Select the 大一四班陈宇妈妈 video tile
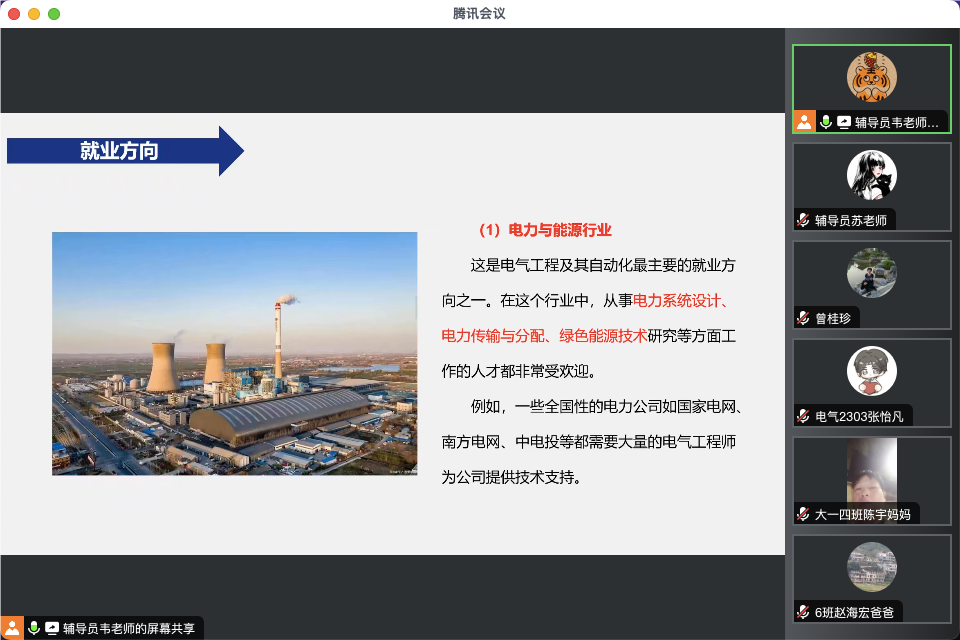Screen dimensions: 960x640 pos(871,481)
